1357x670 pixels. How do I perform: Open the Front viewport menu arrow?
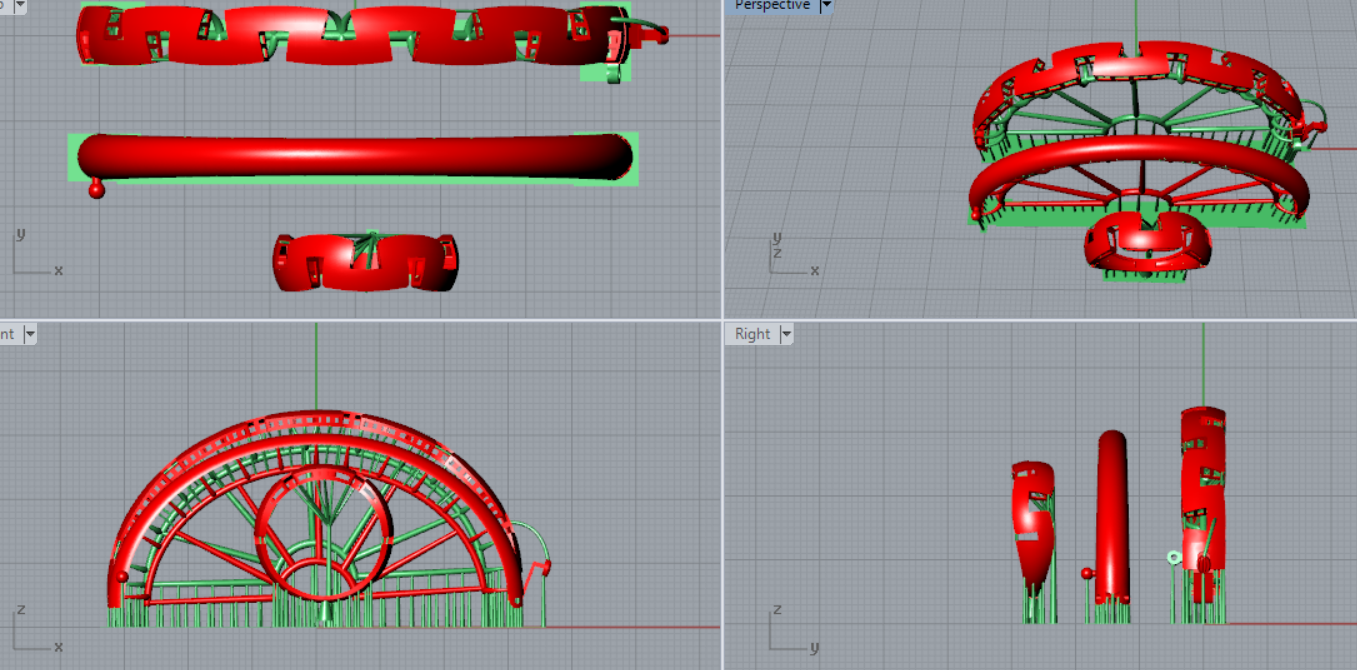[x=29, y=334]
